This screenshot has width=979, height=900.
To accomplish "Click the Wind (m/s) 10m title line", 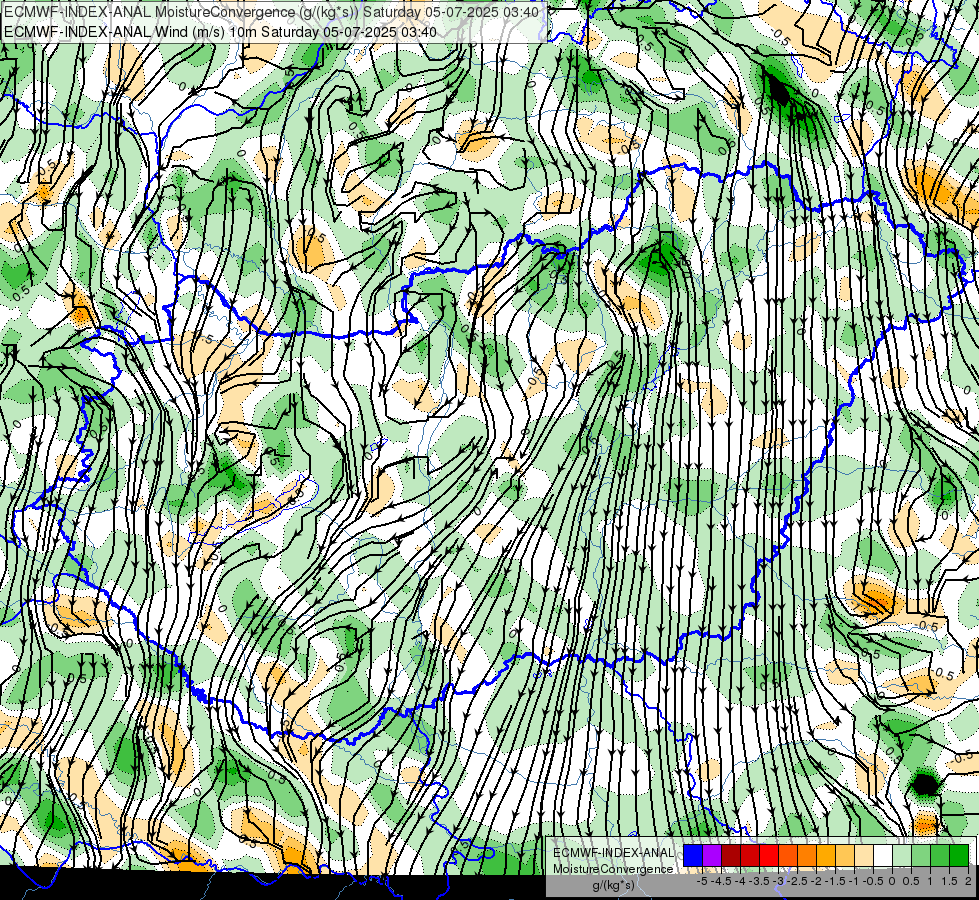I will tap(220, 32).
